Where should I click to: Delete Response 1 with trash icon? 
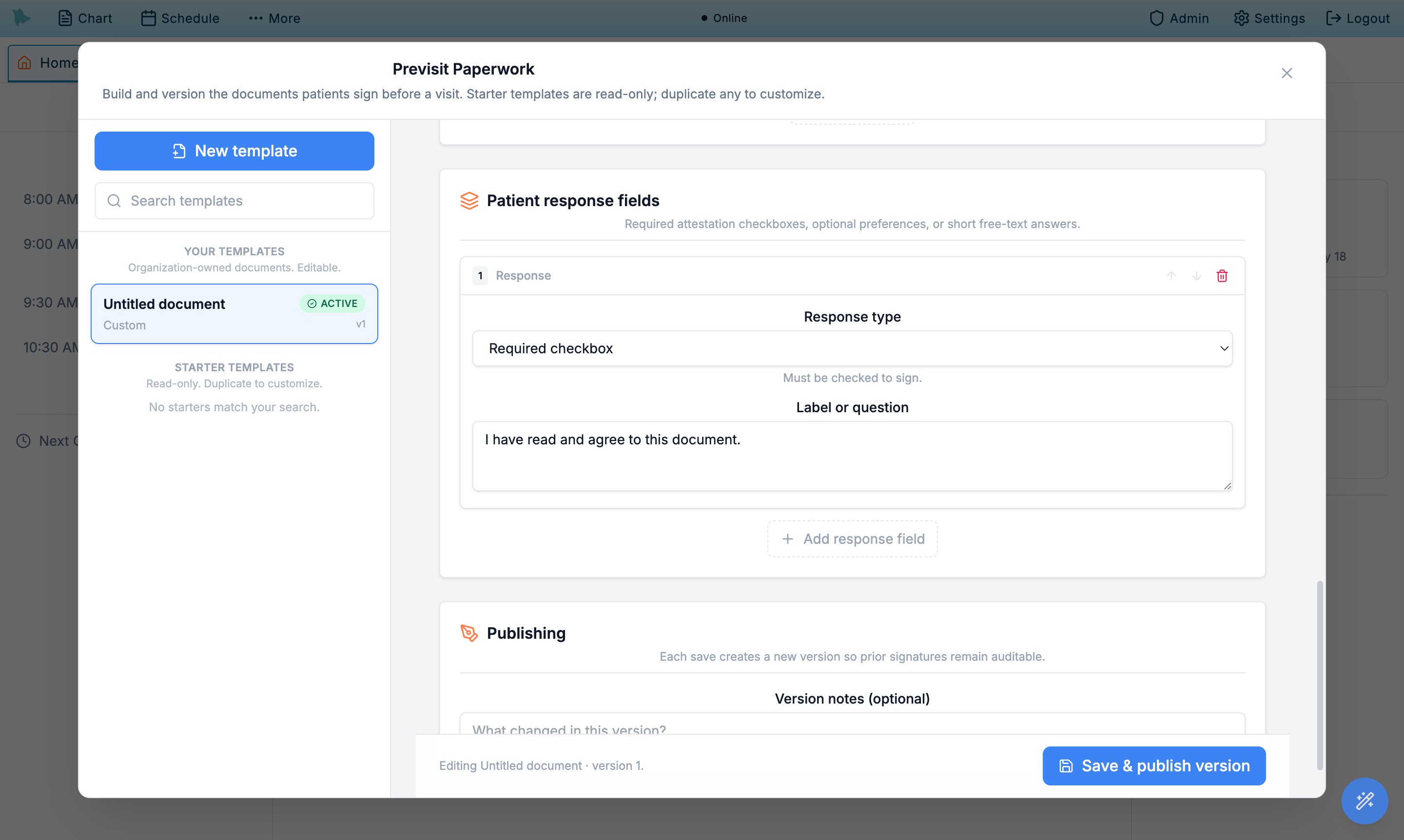(x=1222, y=276)
